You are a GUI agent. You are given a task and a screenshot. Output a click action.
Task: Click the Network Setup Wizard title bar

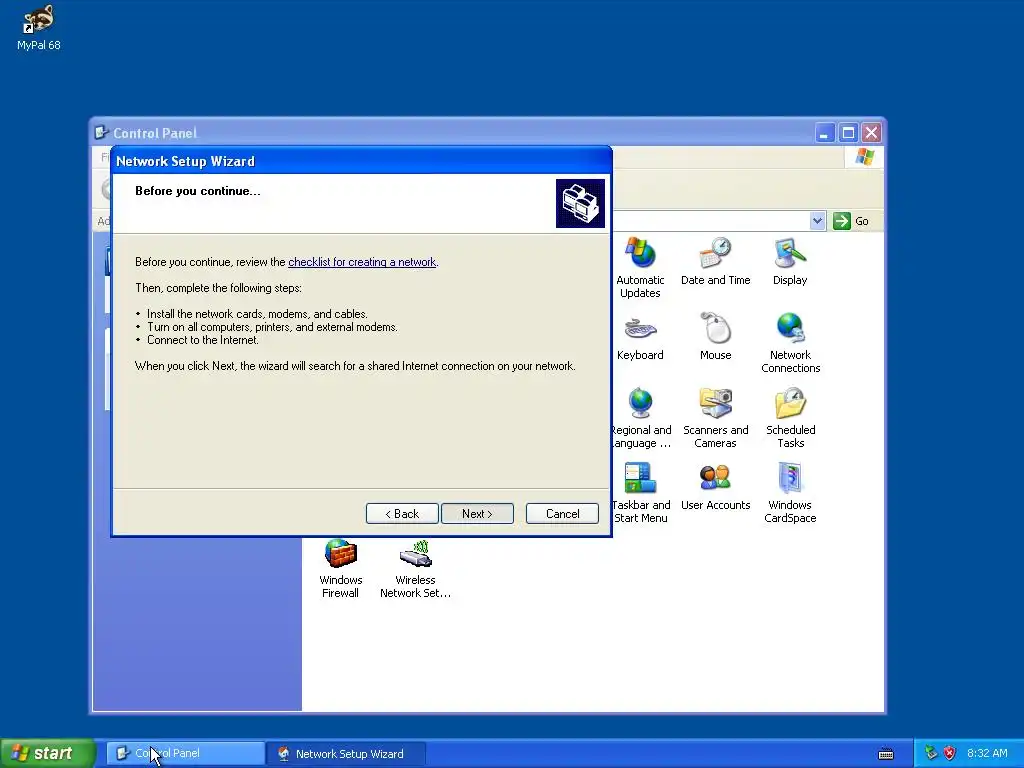click(361, 161)
